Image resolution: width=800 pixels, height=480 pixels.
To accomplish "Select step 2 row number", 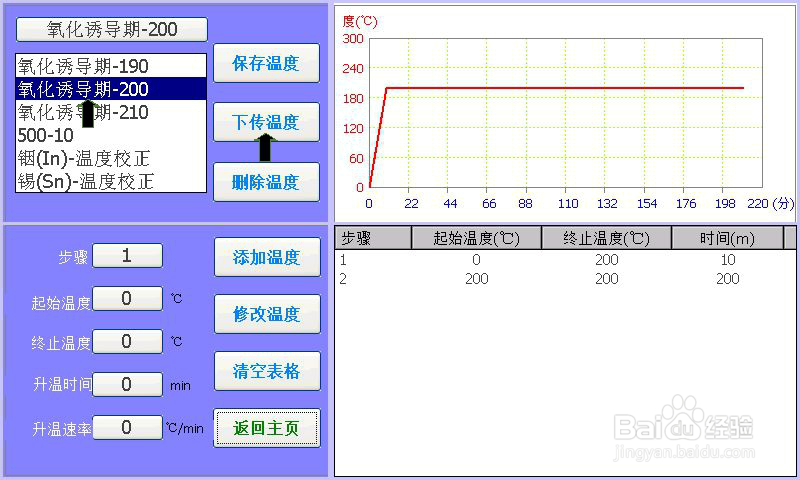I will tap(343, 279).
